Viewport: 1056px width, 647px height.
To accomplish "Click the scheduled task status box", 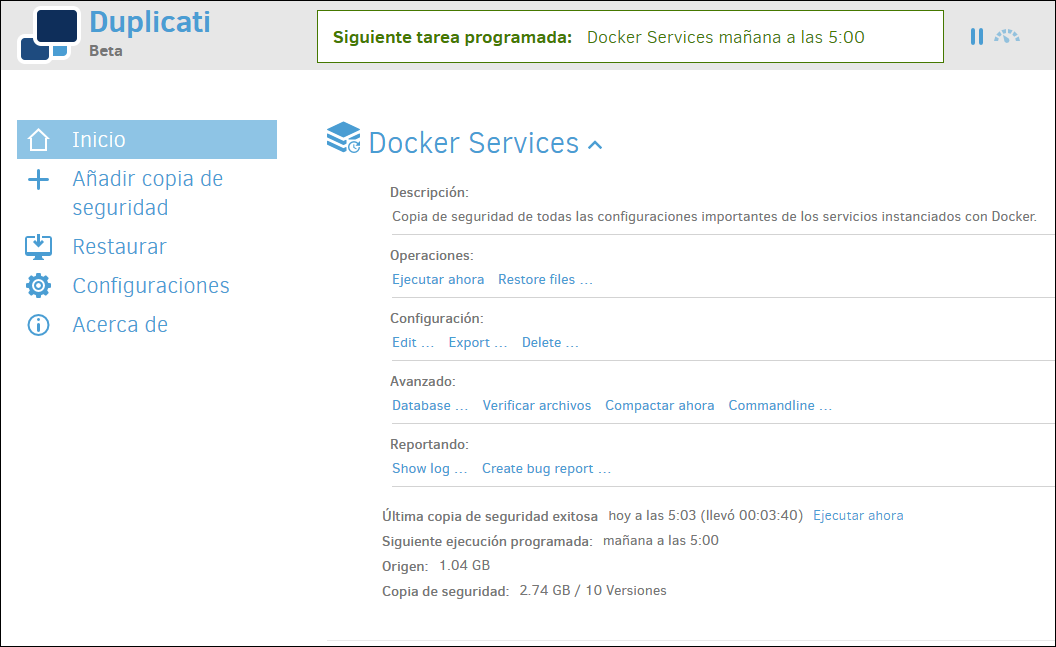I will (x=630, y=37).
